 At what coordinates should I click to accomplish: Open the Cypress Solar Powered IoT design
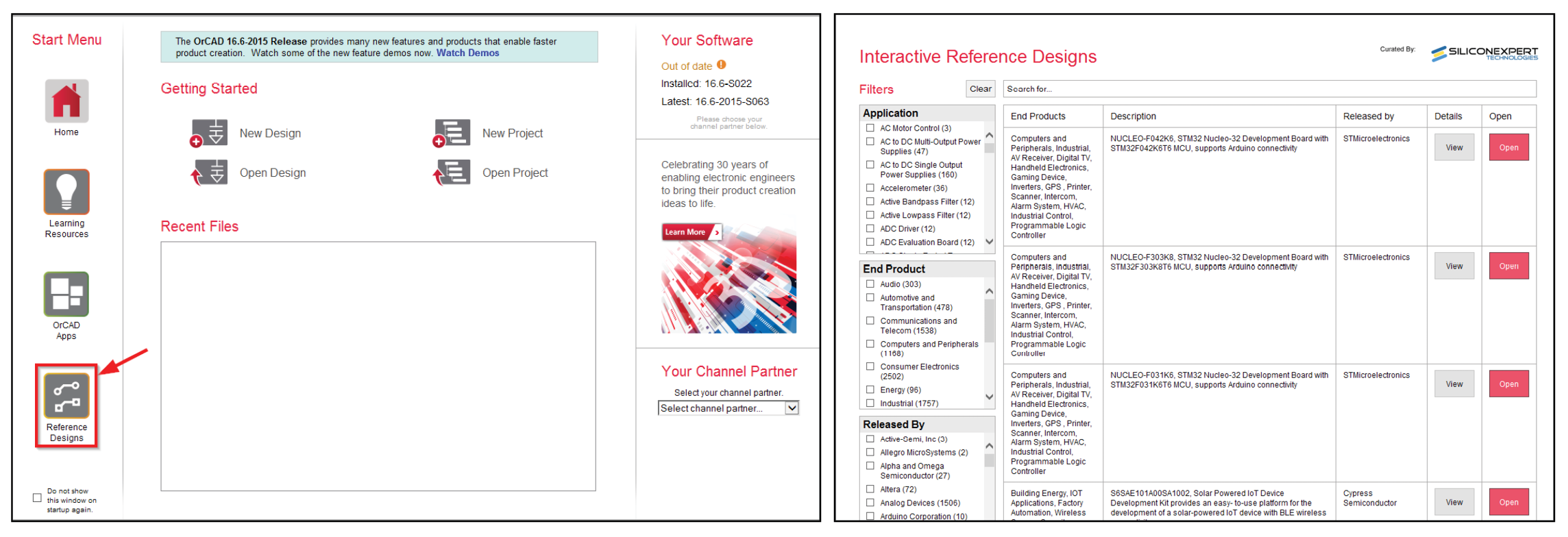1509,502
